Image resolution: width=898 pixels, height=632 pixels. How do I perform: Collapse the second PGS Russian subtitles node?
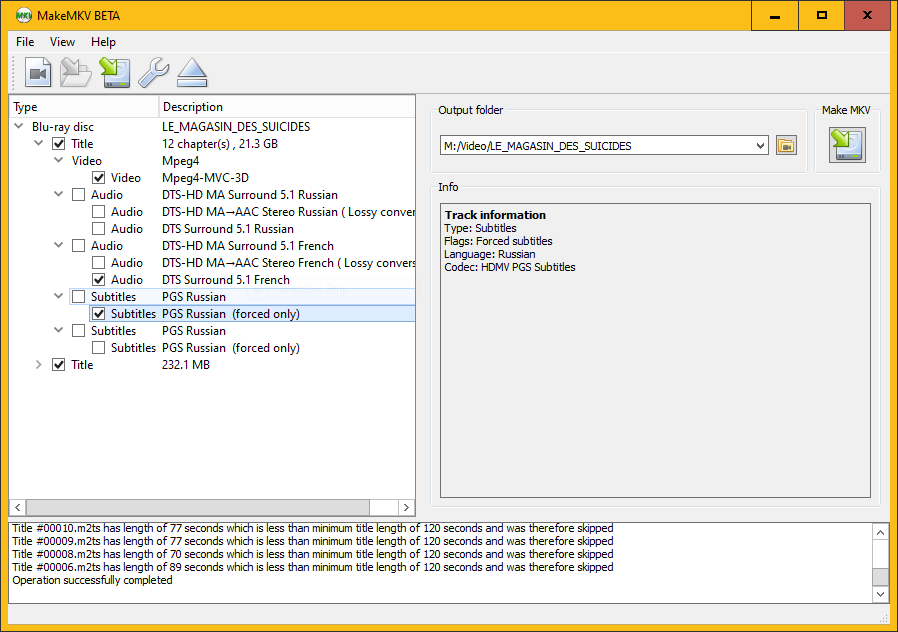click(58, 331)
